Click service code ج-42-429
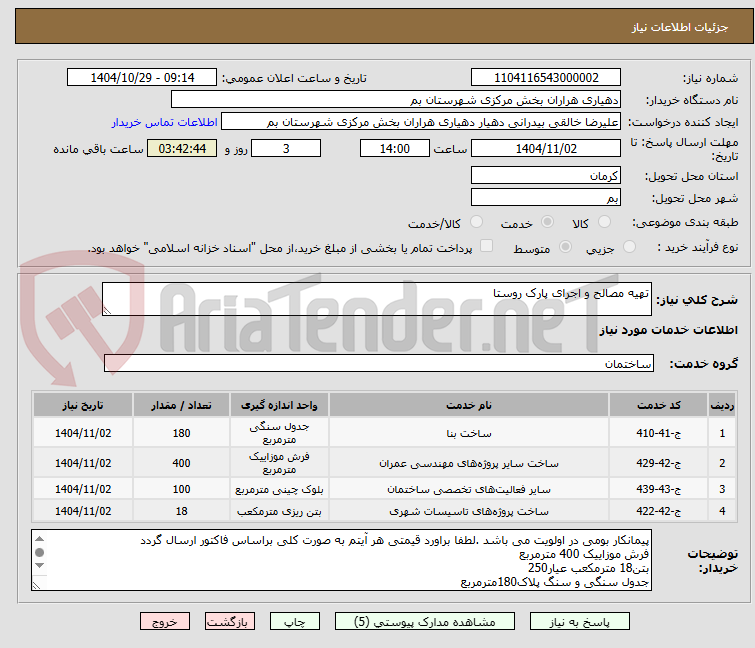Viewport: 755px width, 648px height. (x=658, y=463)
